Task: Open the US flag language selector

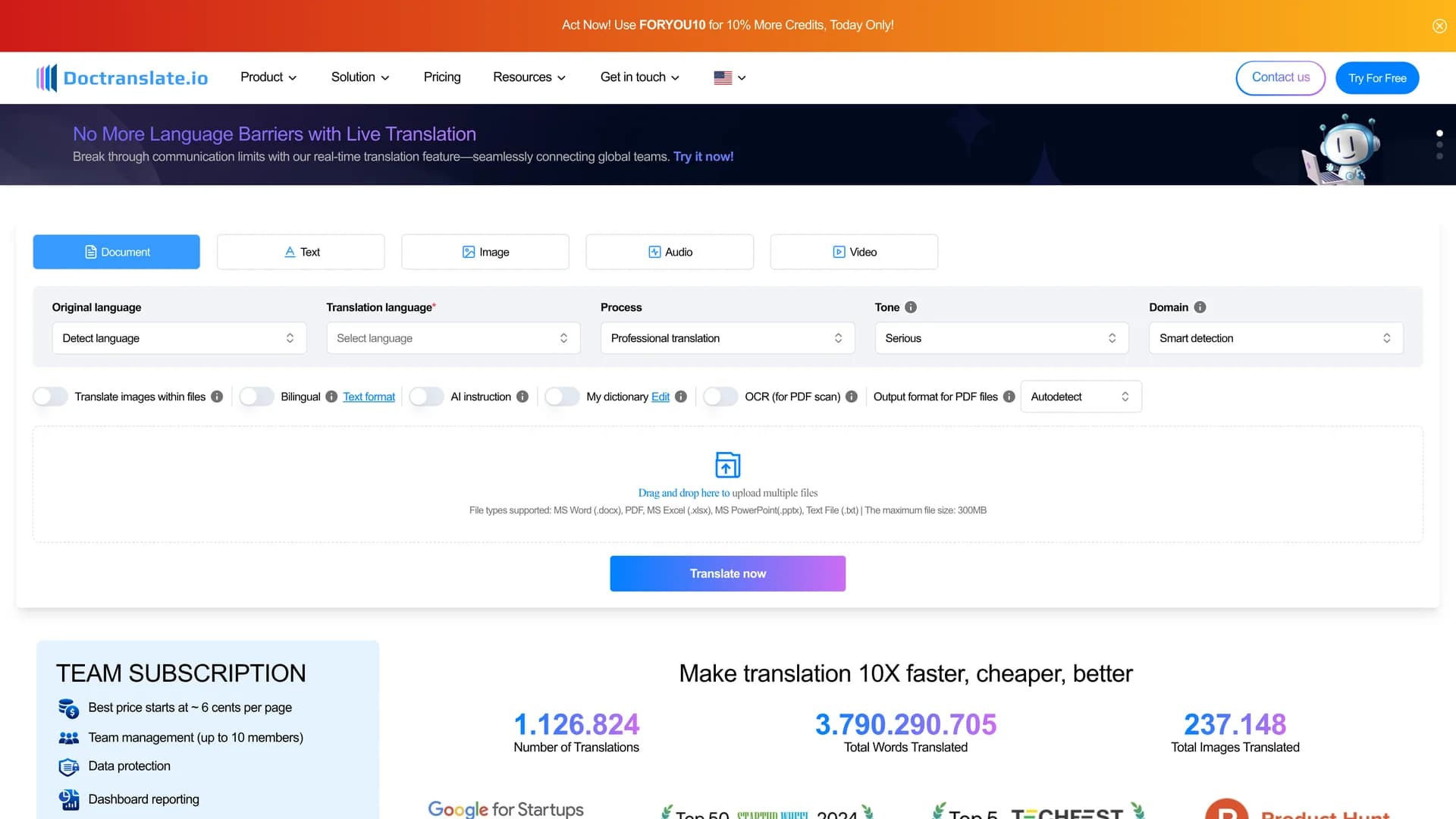Action: 730,77
